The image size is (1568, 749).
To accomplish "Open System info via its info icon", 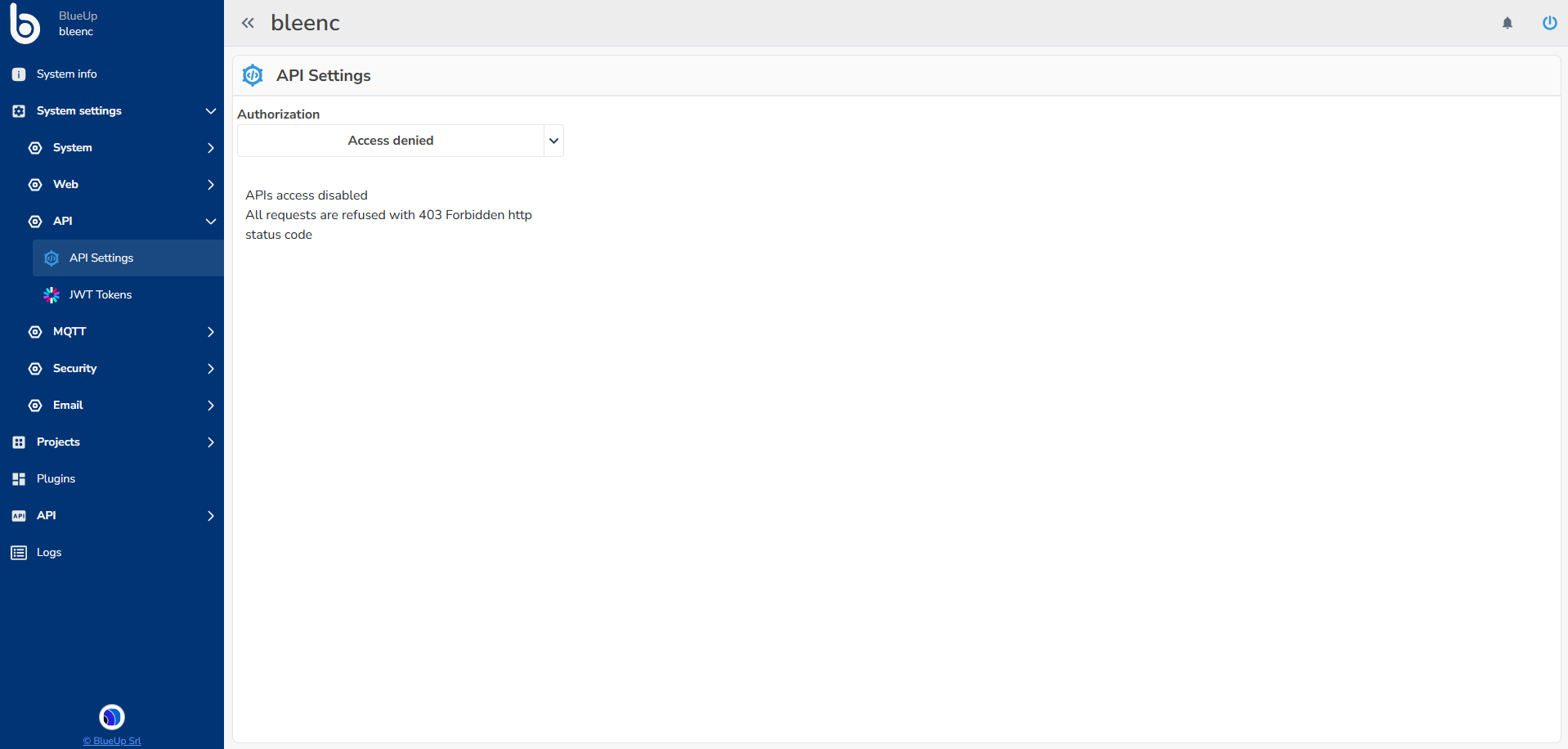I will tap(18, 74).
